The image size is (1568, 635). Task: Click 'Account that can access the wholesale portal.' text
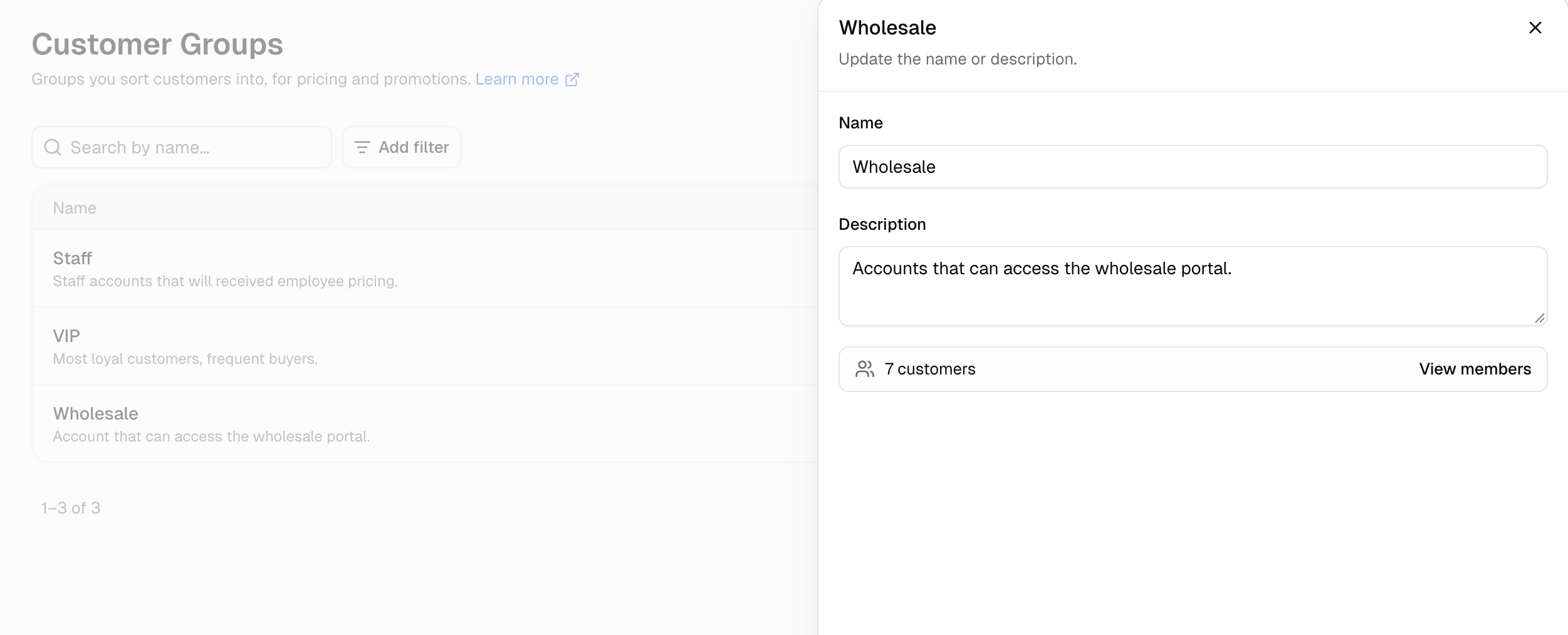point(212,436)
